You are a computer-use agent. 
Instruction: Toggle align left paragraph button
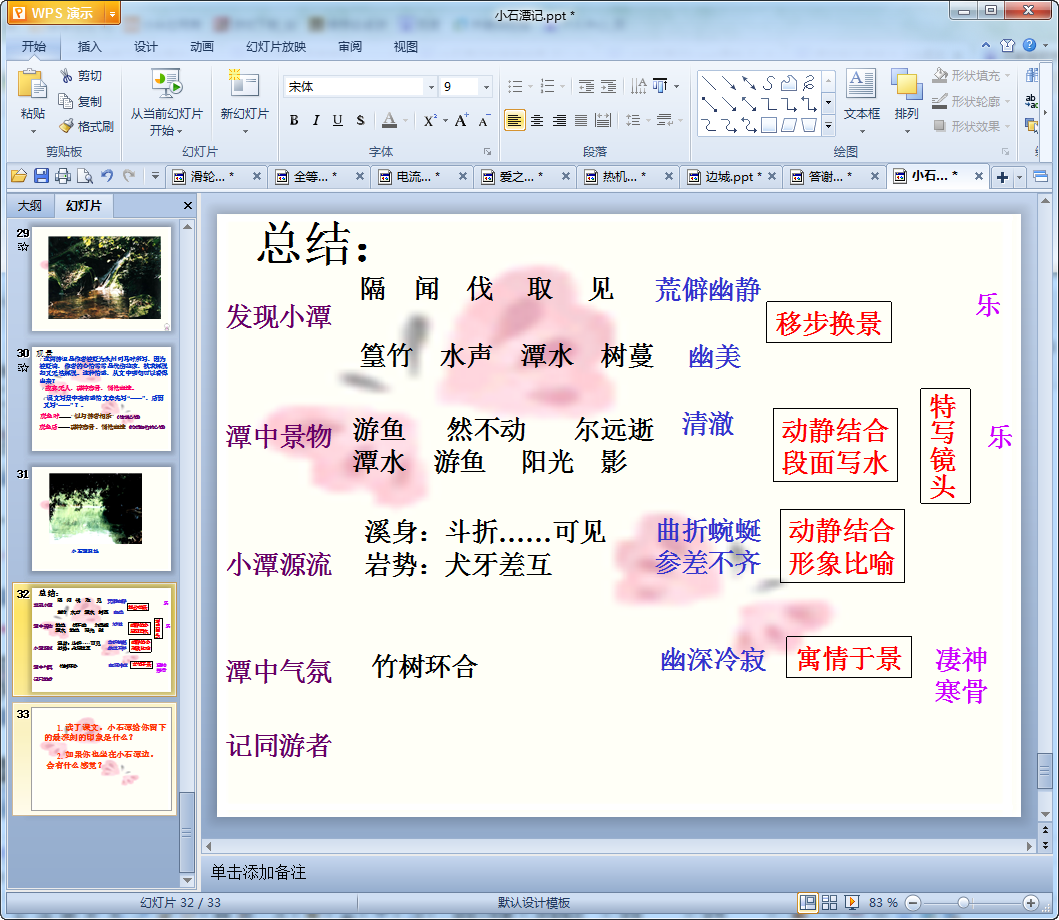(x=515, y=120)
